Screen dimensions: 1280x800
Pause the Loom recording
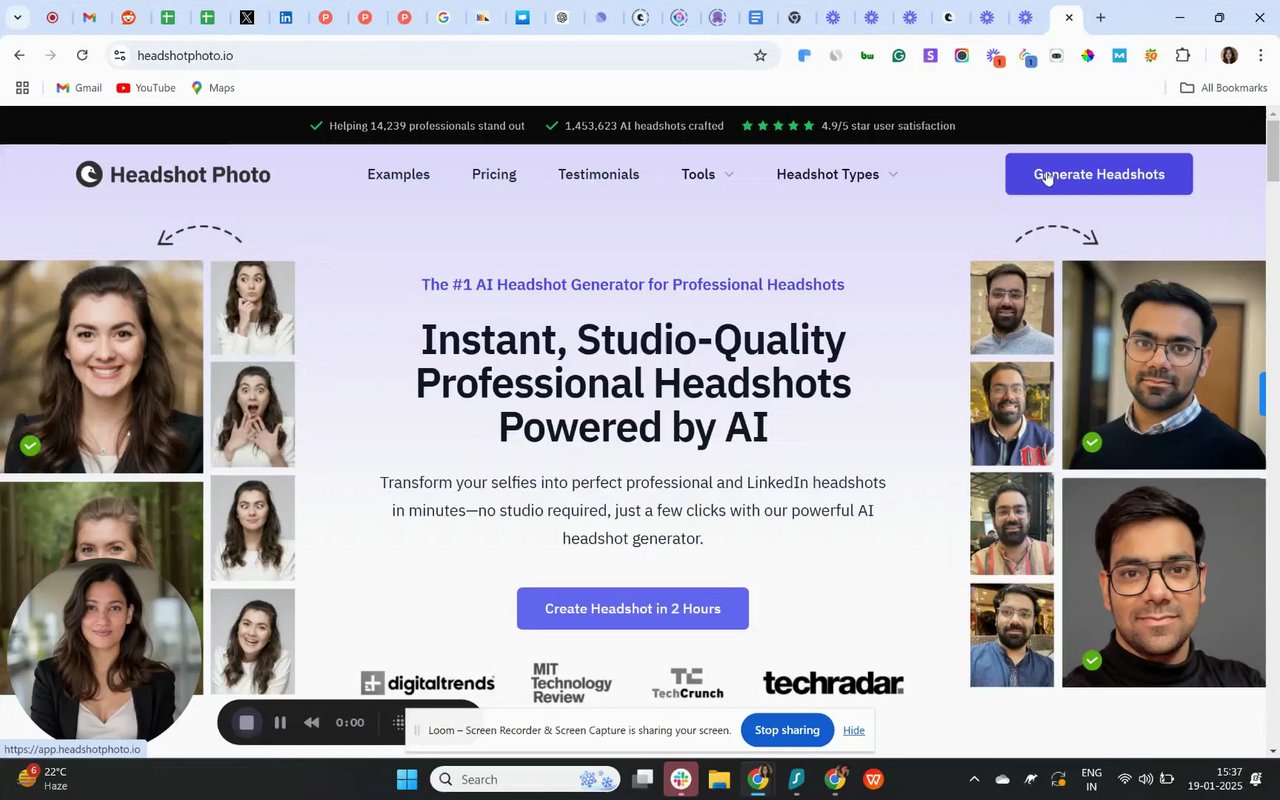[x=280, y=722]
